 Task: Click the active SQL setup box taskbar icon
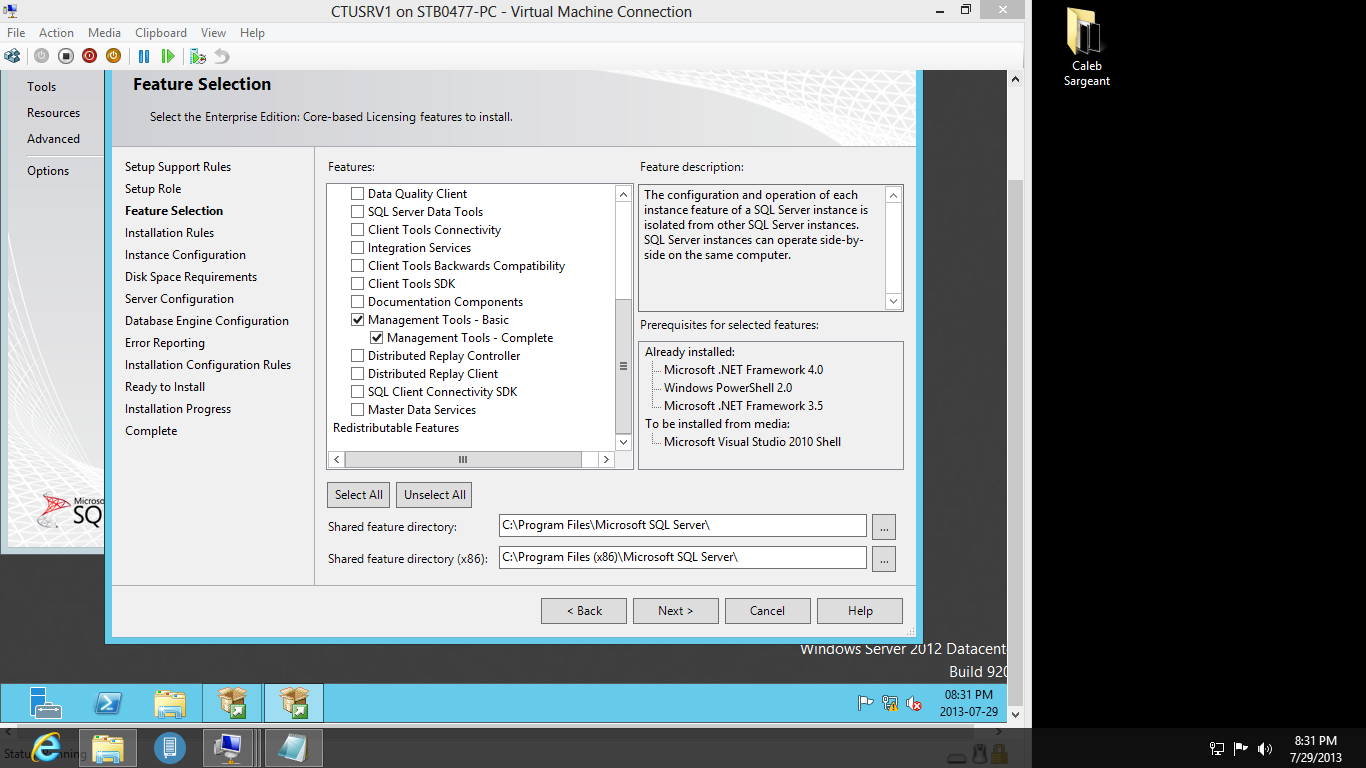pos(294,703)
